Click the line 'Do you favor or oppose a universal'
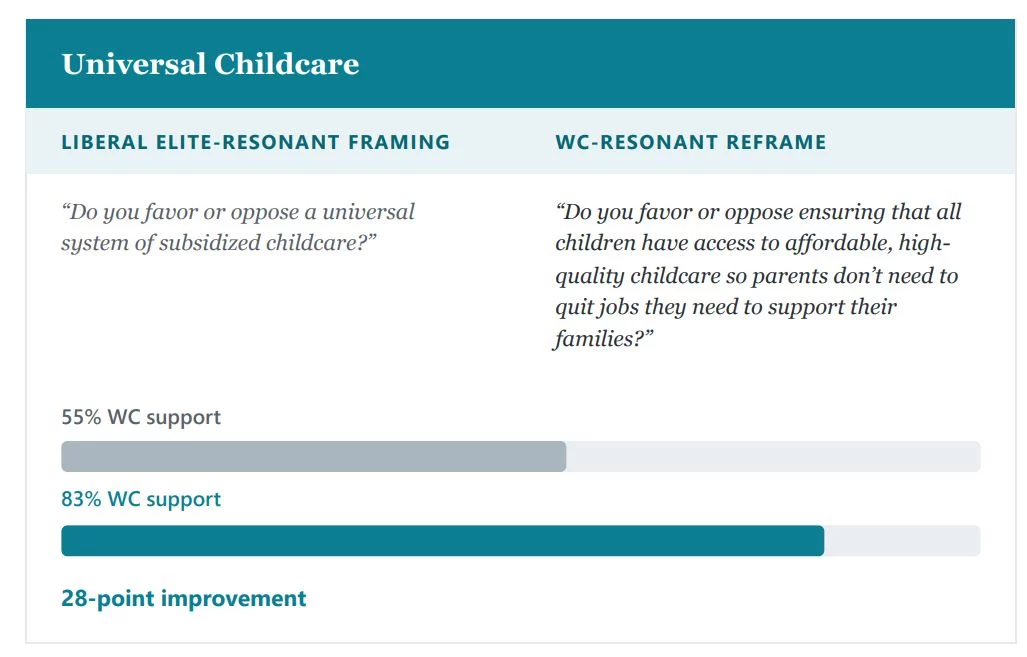 (238, 212)
